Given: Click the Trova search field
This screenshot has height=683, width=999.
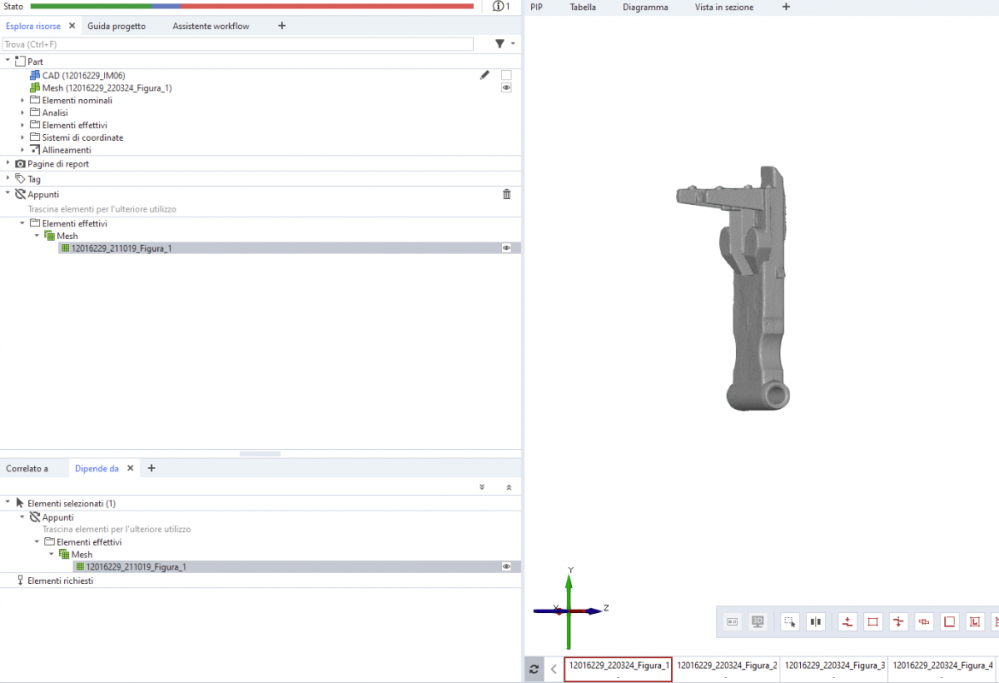Looking at the screenshot, I should pyautogui.click(x=238, y=44).
